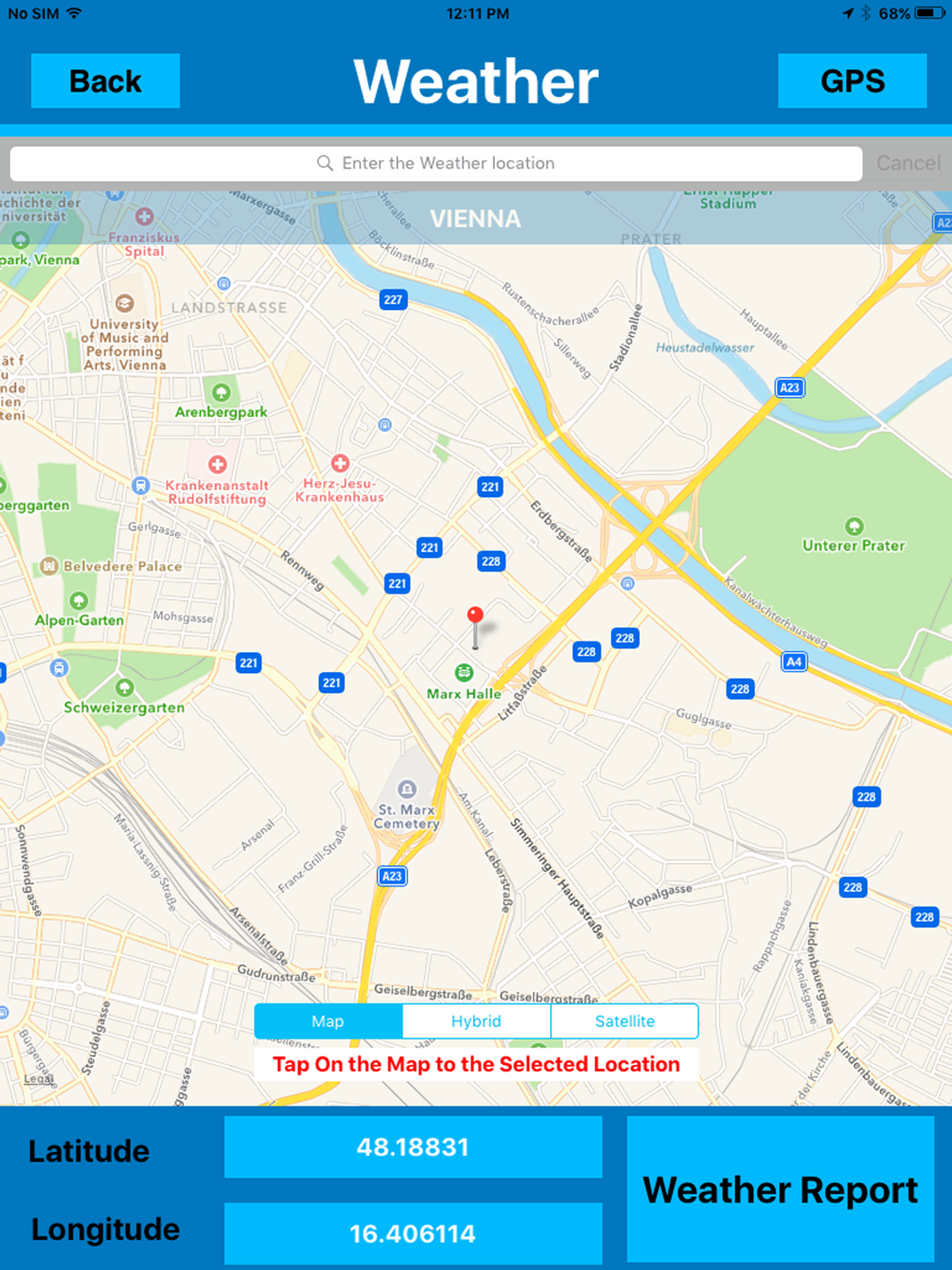This screenshot has width=952, height=1270.
Task: Tap the Latitude label
Action: (x=89, y=1151)
